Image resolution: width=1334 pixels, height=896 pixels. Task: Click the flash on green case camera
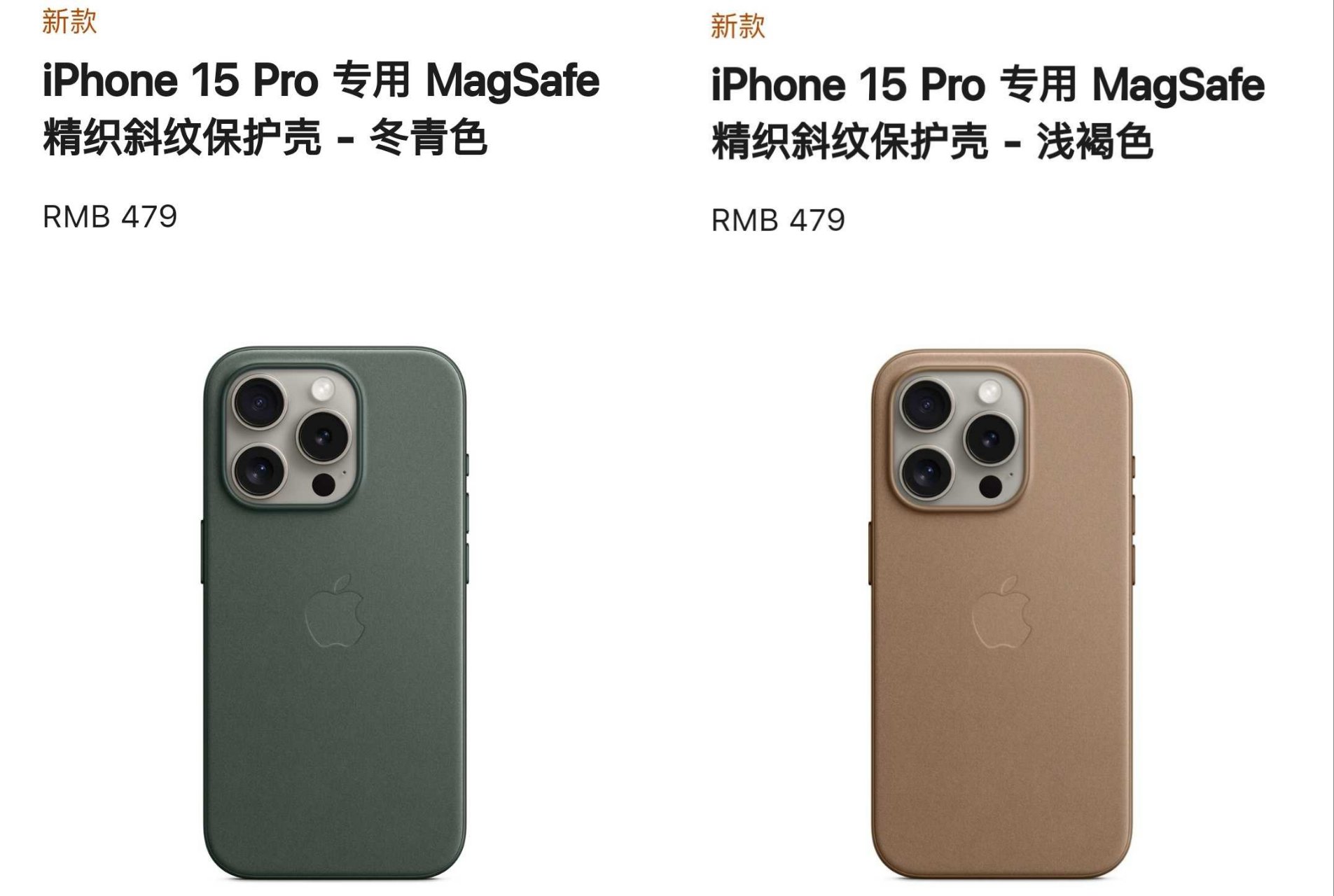[324, 388]
